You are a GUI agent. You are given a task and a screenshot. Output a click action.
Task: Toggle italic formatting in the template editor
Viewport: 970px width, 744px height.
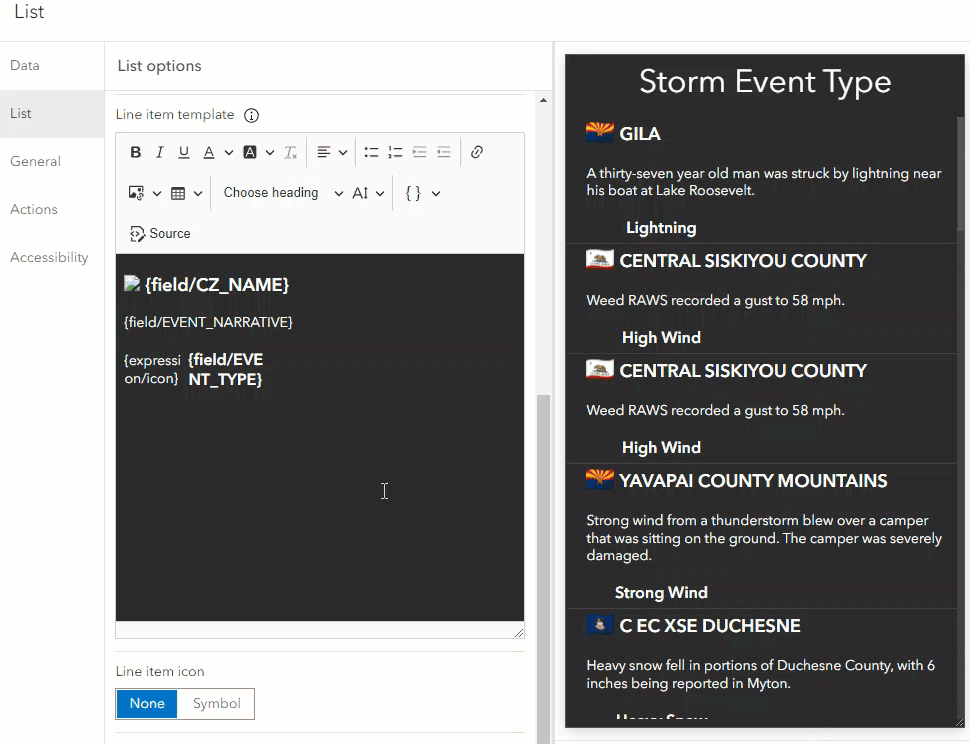[x=160, y=152]
